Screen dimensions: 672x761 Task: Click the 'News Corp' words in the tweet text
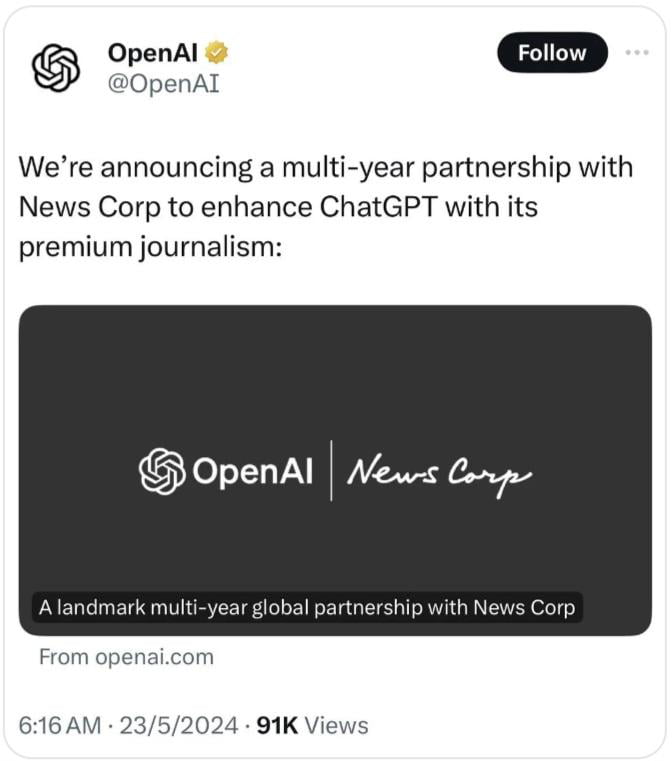click(x=89, y=208)
